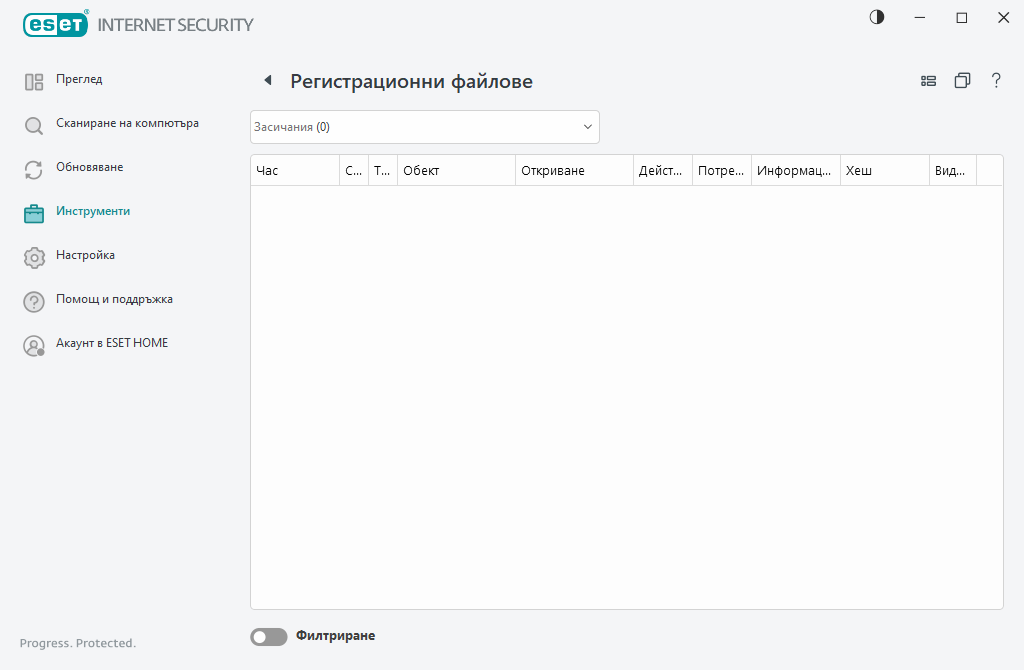Image resolution: width=1024 pixels, height=670 pixels.
Task: Select the Помощ и поддръжка menu item
Action: [x=114, y=299]
